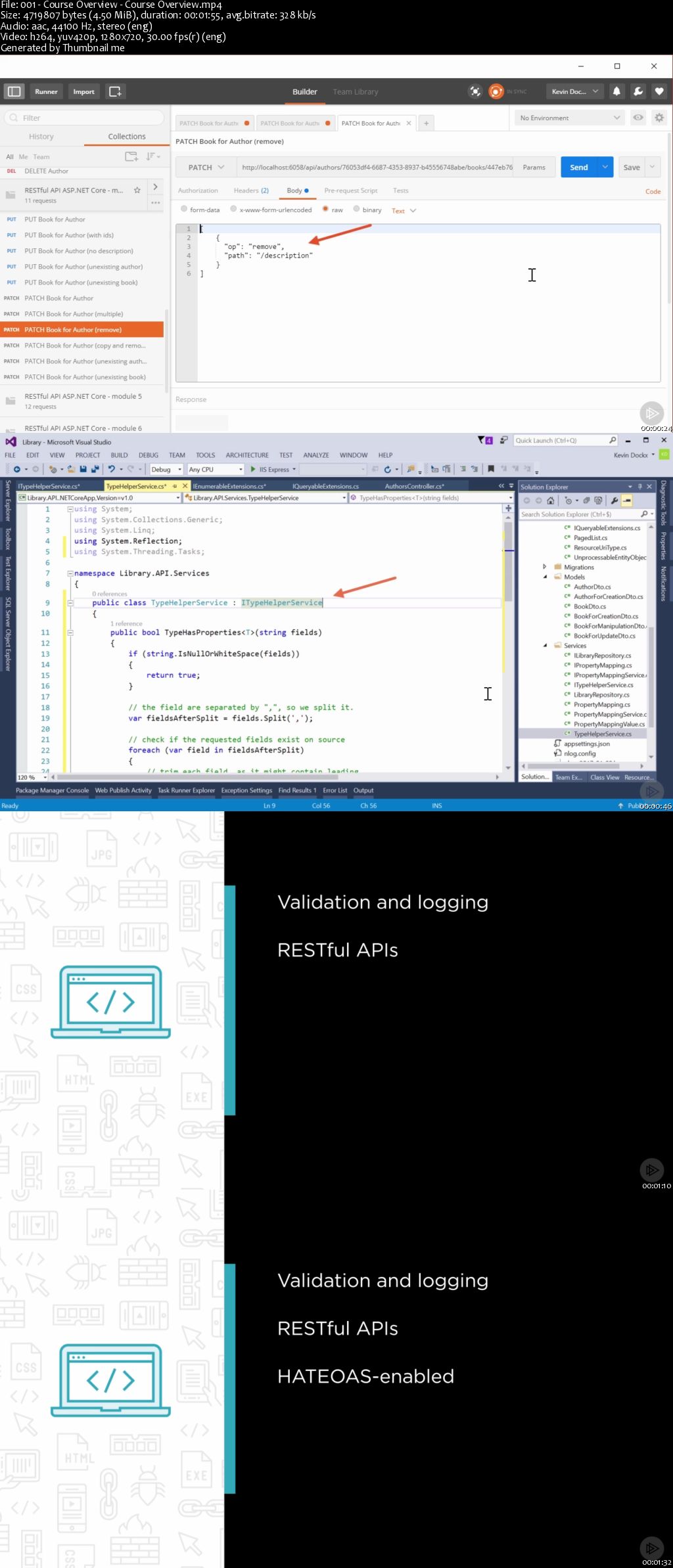Open the PATCH method dropdown
Viewport: 673px width, 1568px height.
coord(206,168)
